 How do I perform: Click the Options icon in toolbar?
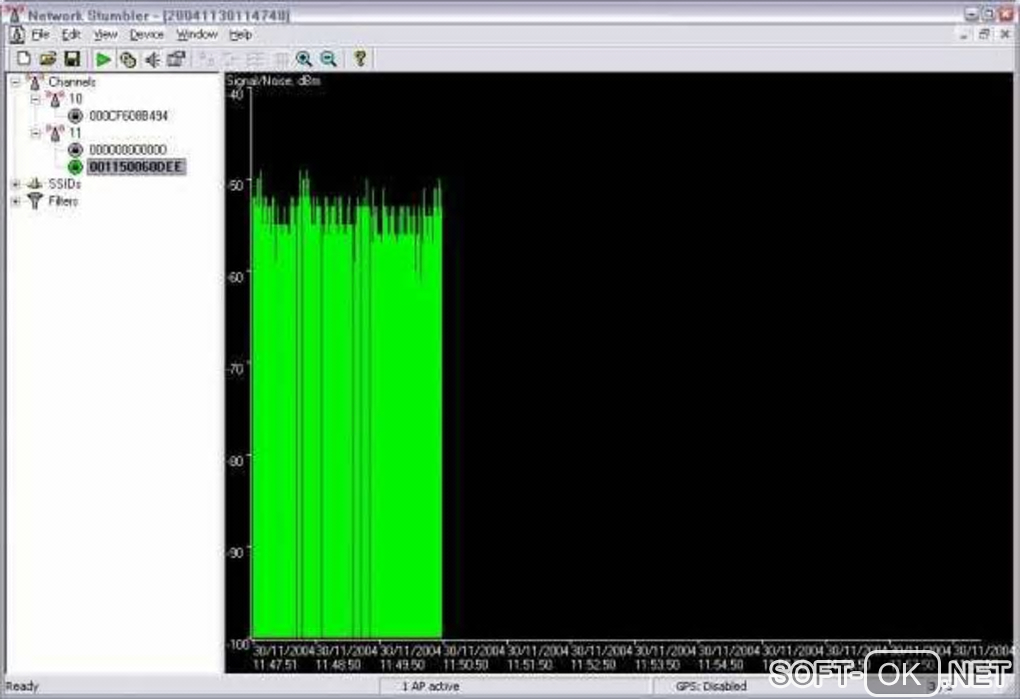pyautogui.click(x=176, y=59)
